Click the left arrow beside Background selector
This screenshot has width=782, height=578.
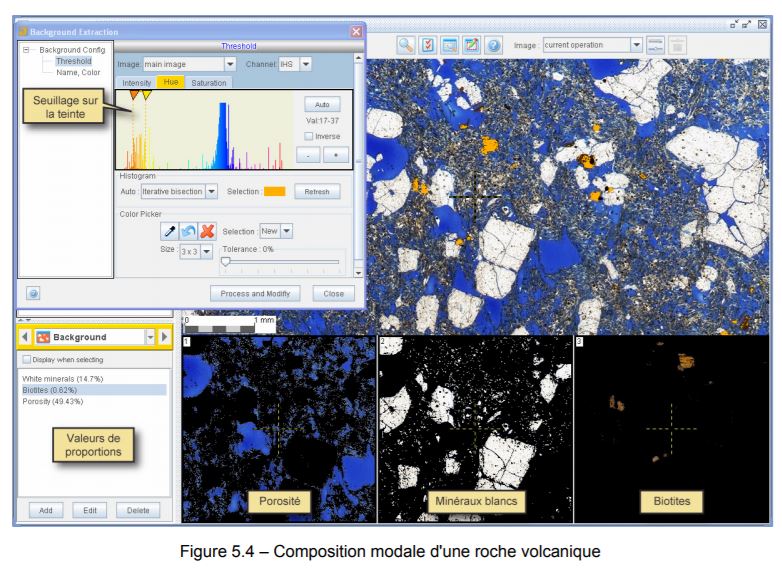click(x=25, y=337)
